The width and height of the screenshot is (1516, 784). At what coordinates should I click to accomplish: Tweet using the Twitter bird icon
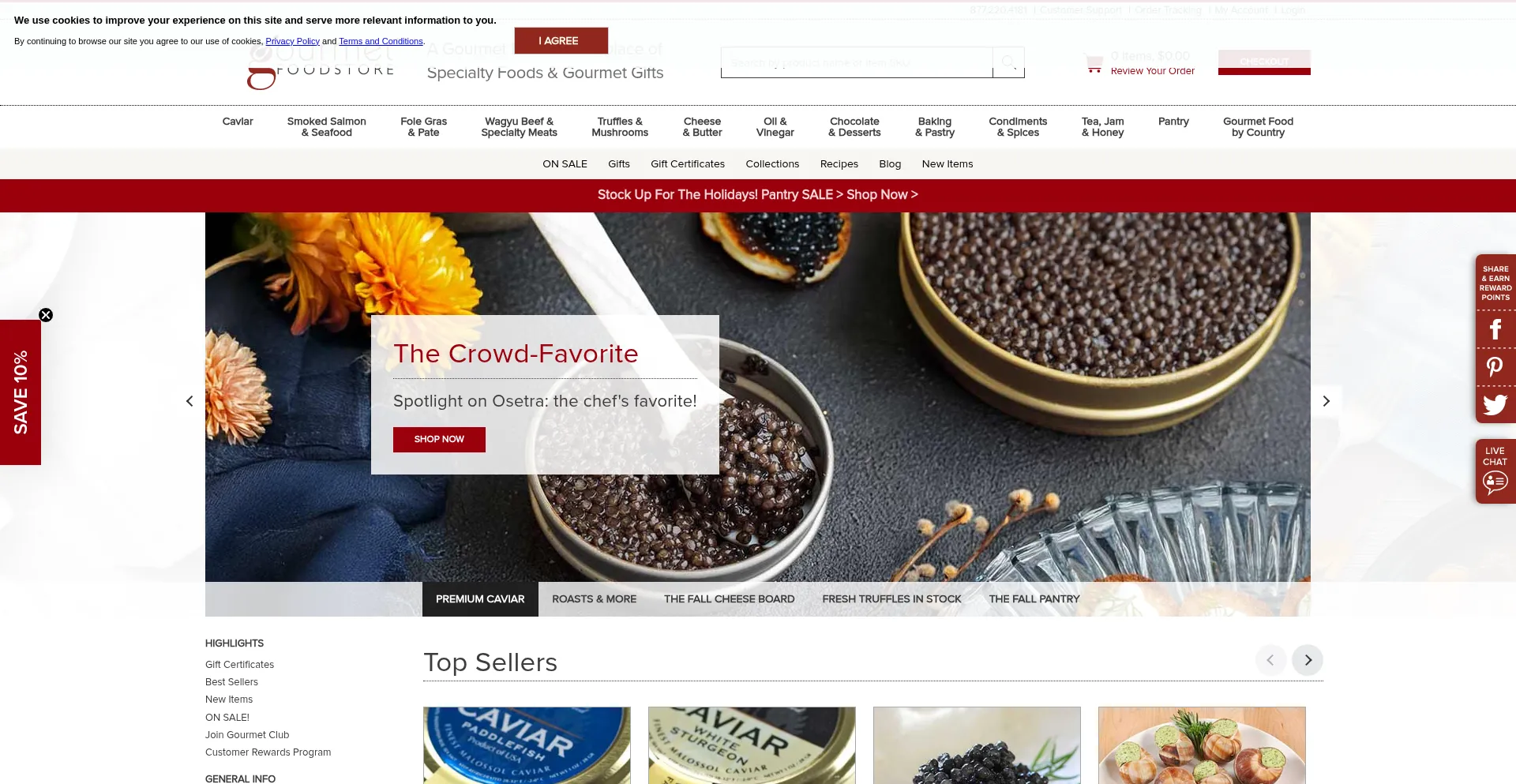(1495, 405)
